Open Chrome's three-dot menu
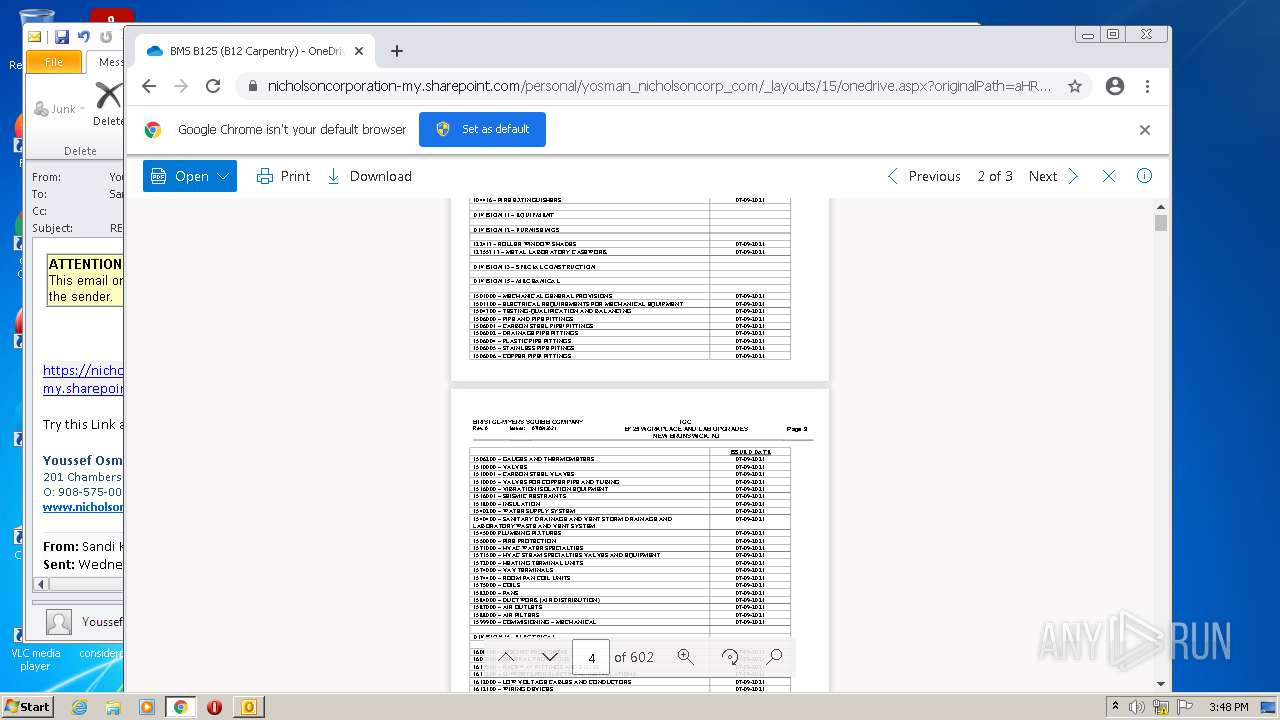The image size is (1280, 720). (1148, 86)
